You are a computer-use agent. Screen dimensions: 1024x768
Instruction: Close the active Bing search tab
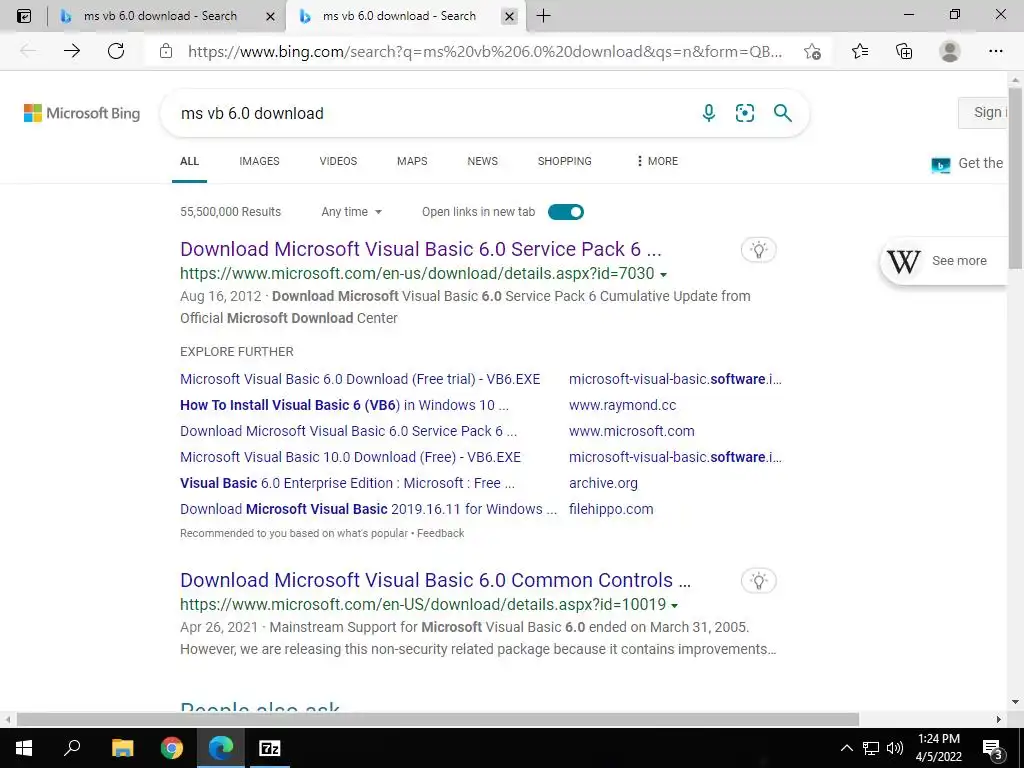510,16
